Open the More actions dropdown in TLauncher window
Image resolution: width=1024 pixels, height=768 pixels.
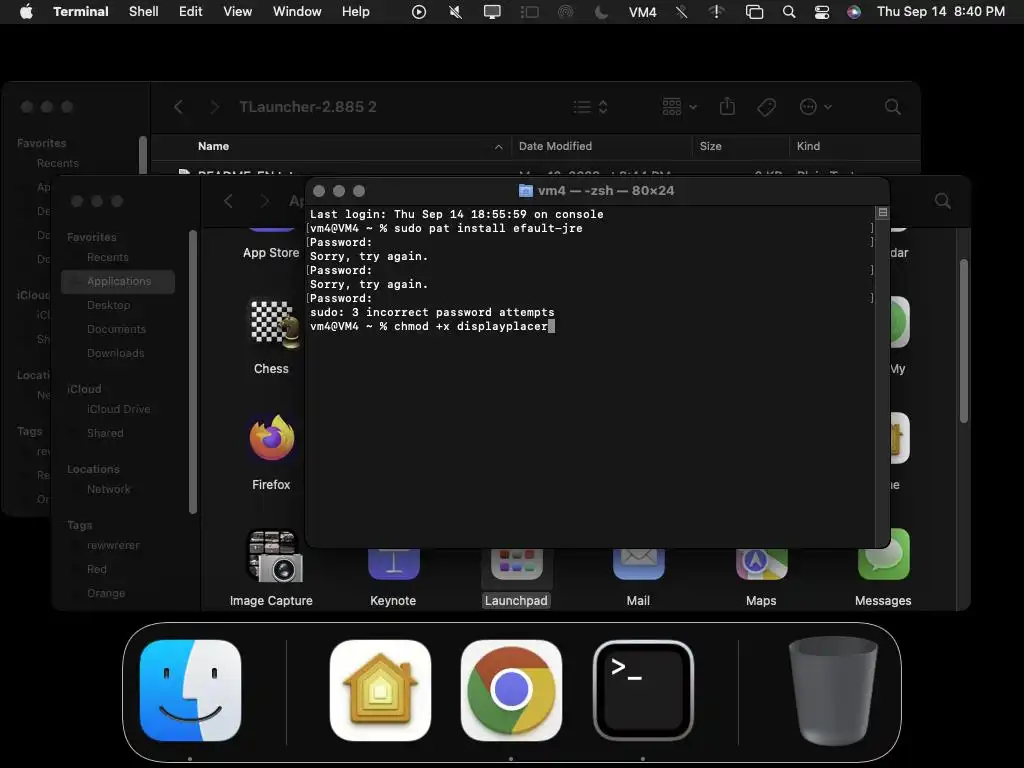pyautogui.click(x=816, y=107)
